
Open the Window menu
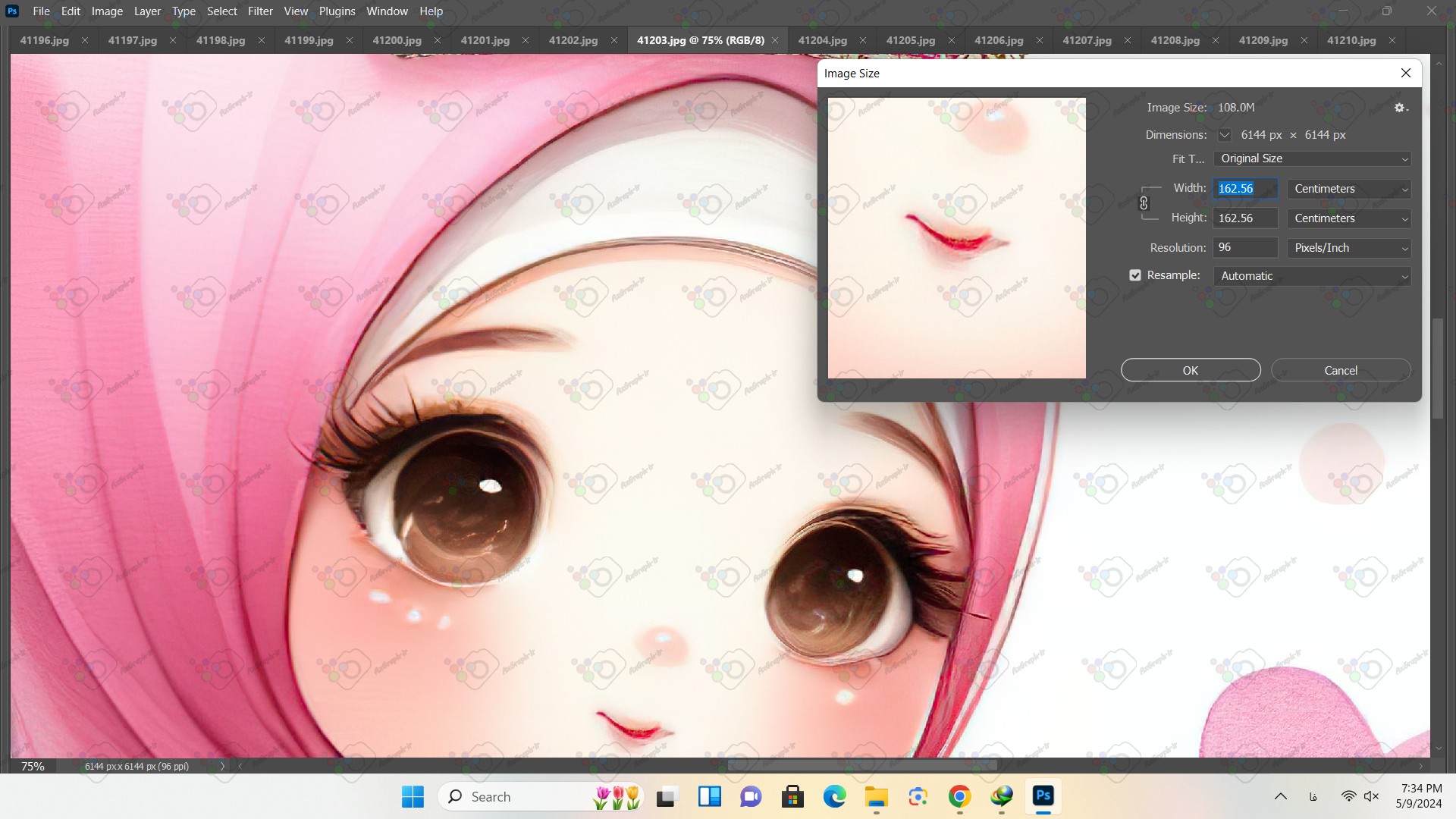[387, 11]
